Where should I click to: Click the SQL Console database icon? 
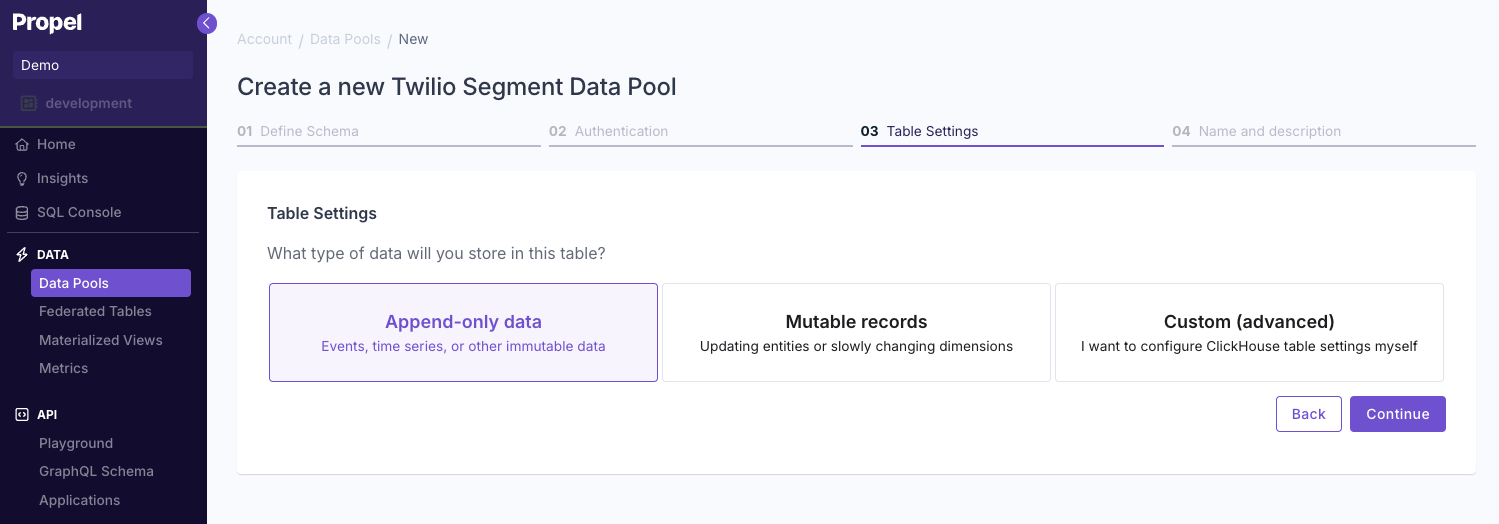[22, 212]
